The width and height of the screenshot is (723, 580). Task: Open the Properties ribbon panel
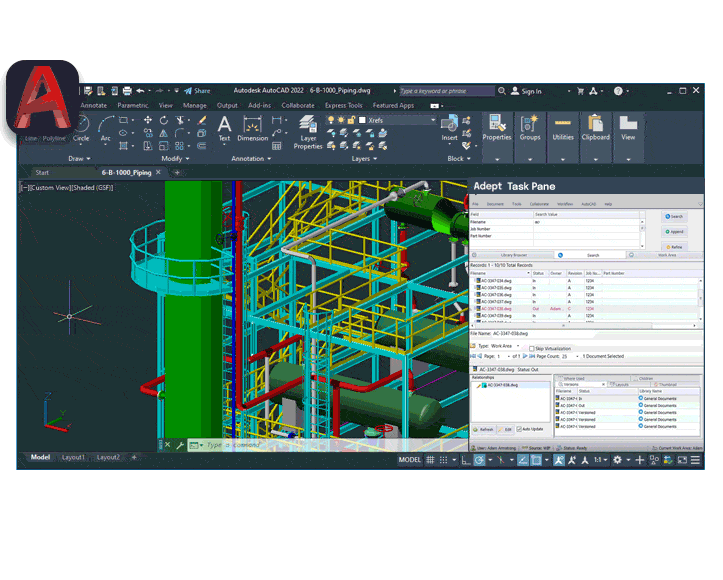coord(497,137)
